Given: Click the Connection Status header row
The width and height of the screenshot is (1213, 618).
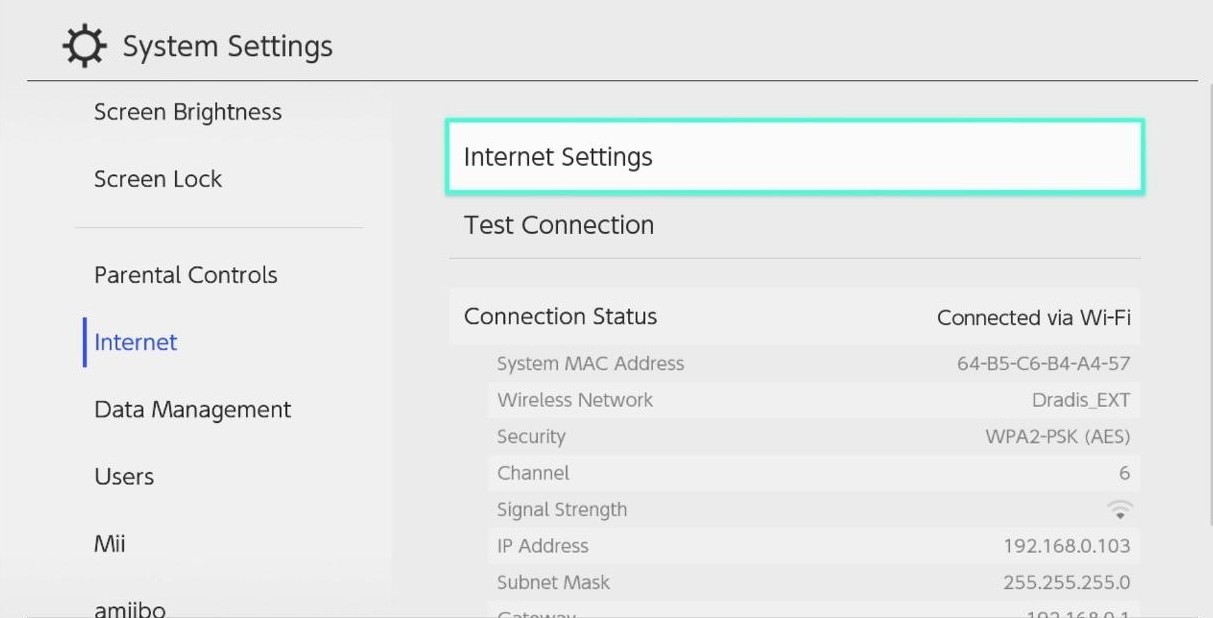Looking at the screenshot, I should 794,317.
